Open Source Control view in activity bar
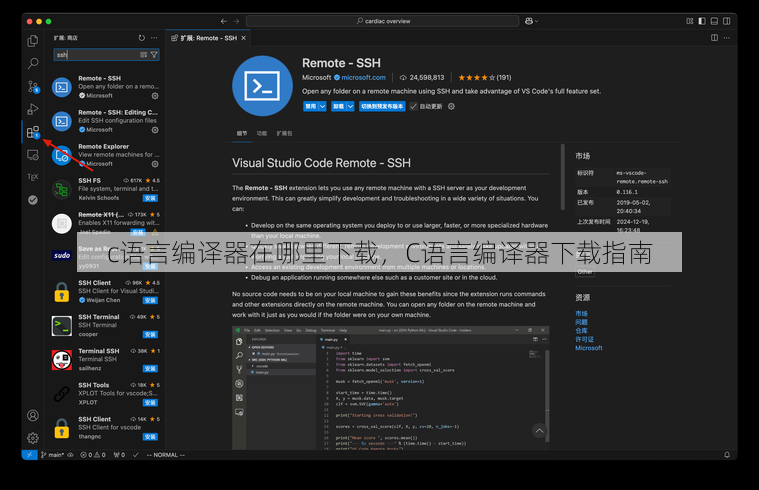 click(x=33, y=87)
